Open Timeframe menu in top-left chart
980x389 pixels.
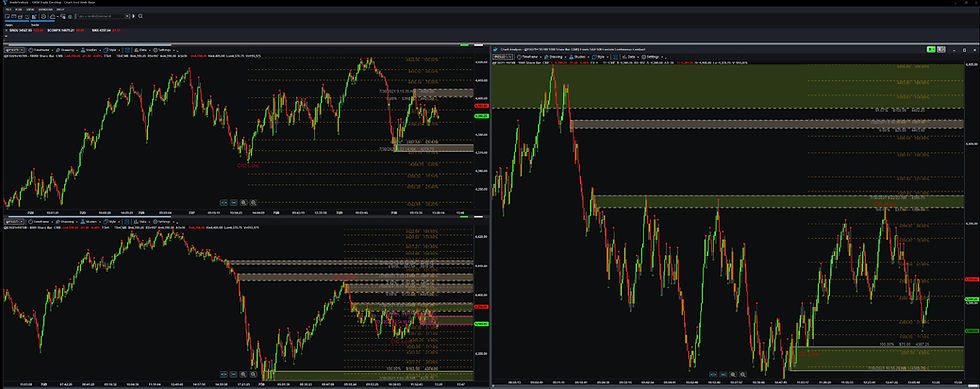[x=41, y=50]
